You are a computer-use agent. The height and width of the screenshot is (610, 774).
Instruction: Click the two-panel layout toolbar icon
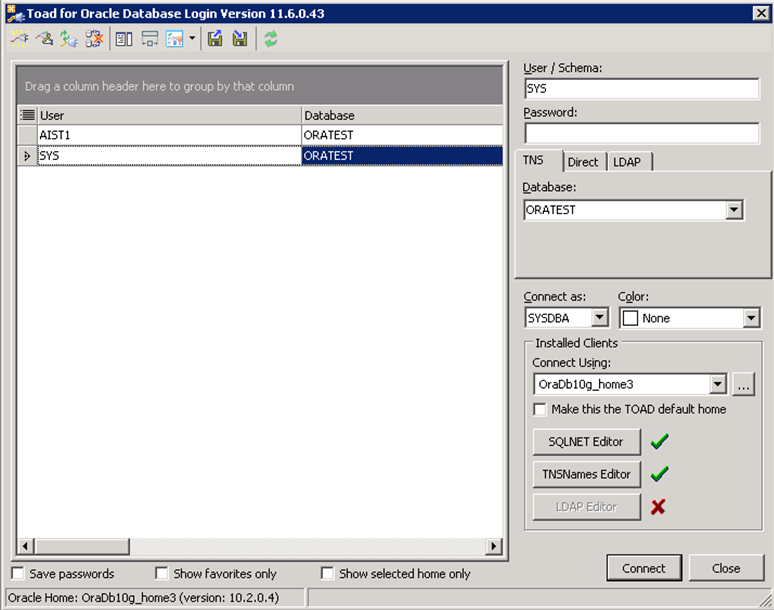(124, 39)
